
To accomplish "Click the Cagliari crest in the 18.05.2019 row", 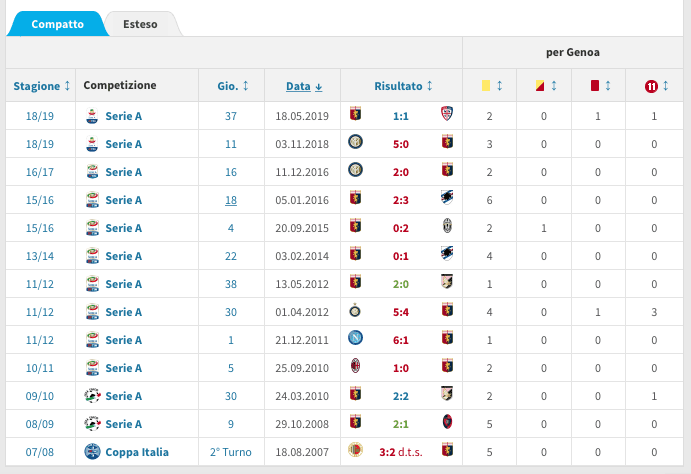I will 447,116.
